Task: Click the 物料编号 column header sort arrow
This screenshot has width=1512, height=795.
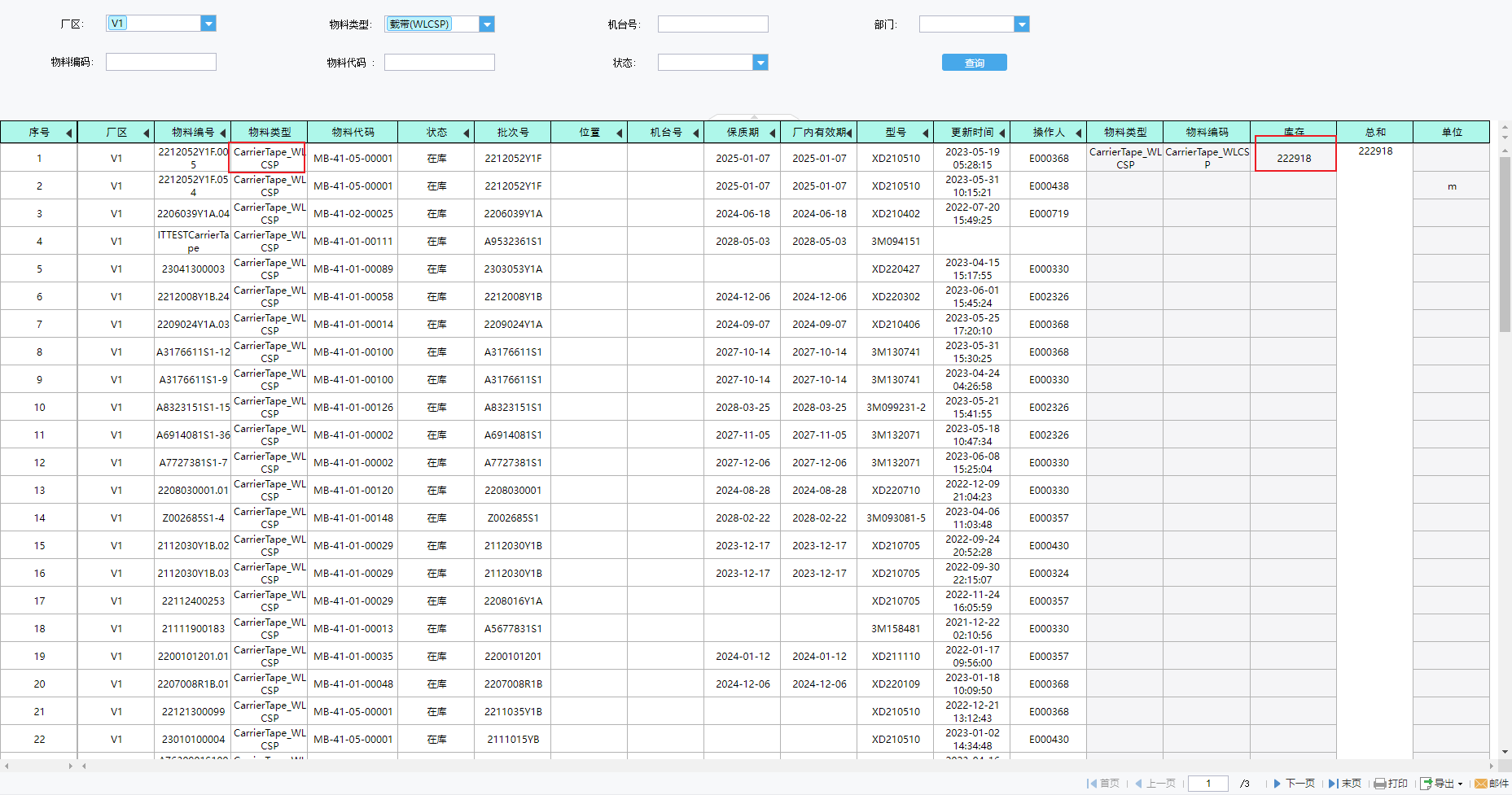Action: pos(223,133)
